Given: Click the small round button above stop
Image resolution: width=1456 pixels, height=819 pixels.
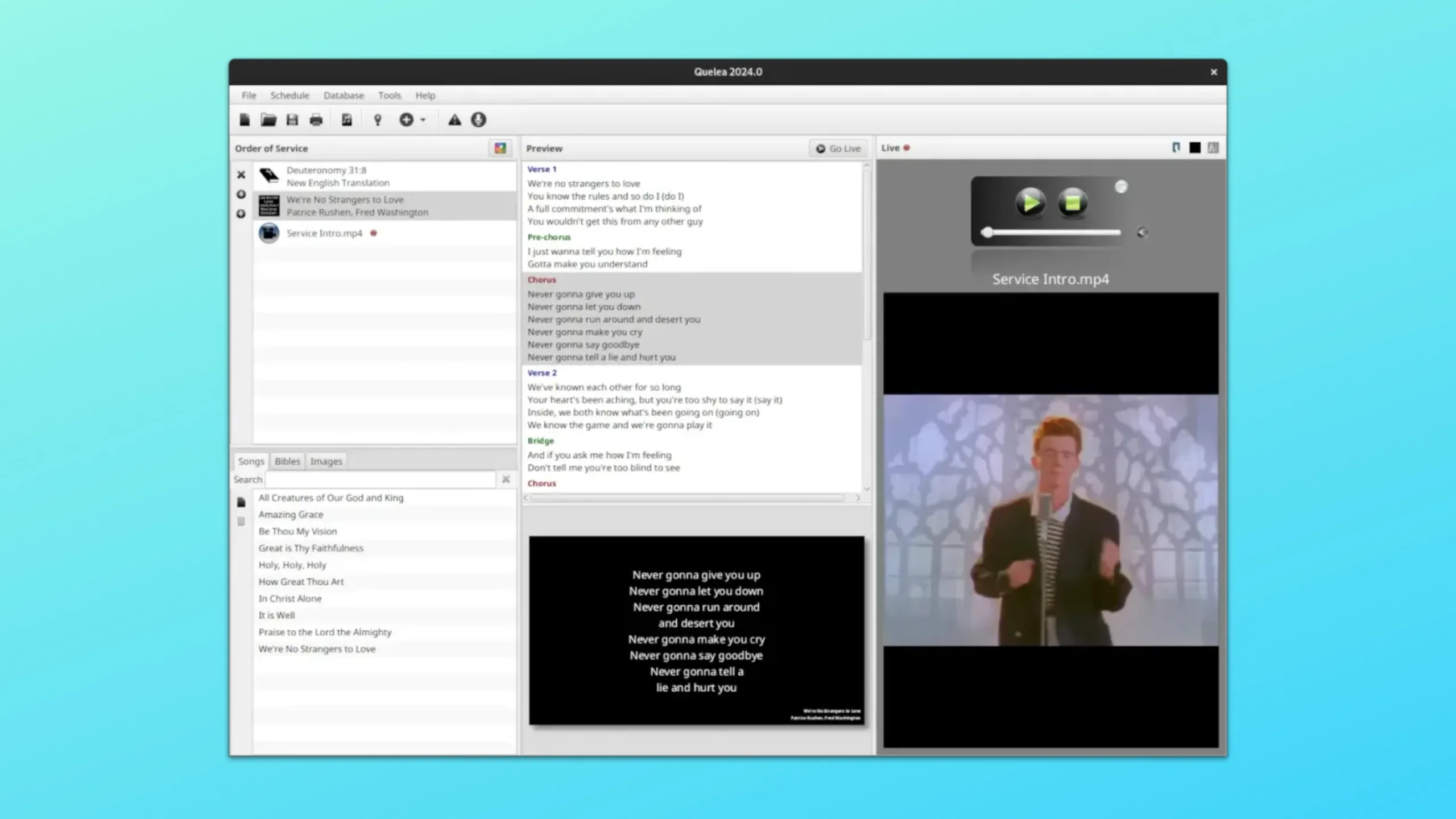Looking at the screenshot, I should pos(1121,187).
